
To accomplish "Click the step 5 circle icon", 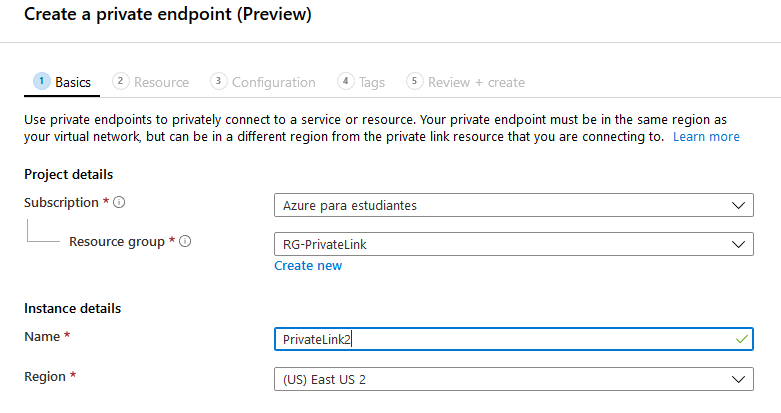I will point(414,81).
